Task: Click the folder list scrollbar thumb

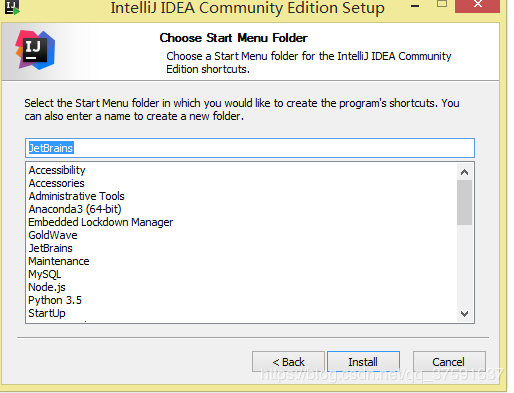Action: coord(464,203)
